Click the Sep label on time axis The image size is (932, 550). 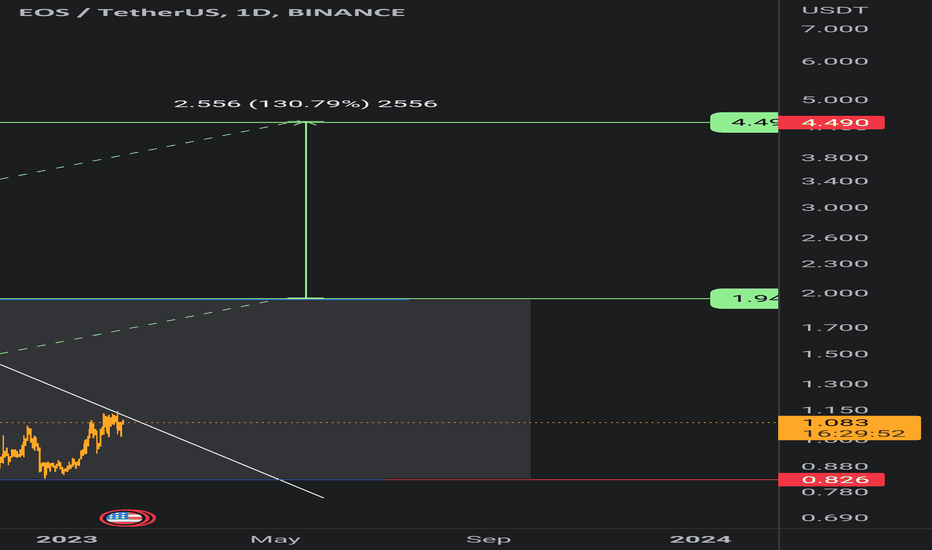(x=488, y=539)
